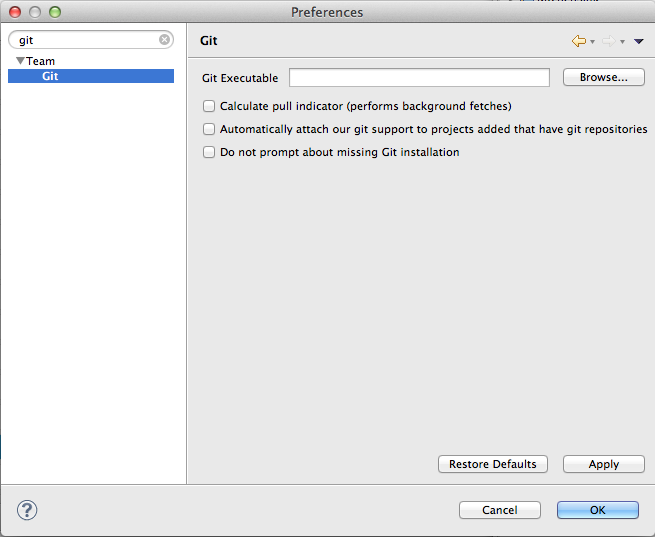This screenshot has width=655, height=537.
Task: Click the greyed-out forward navigation arrow
Action: tap(609, 41)
